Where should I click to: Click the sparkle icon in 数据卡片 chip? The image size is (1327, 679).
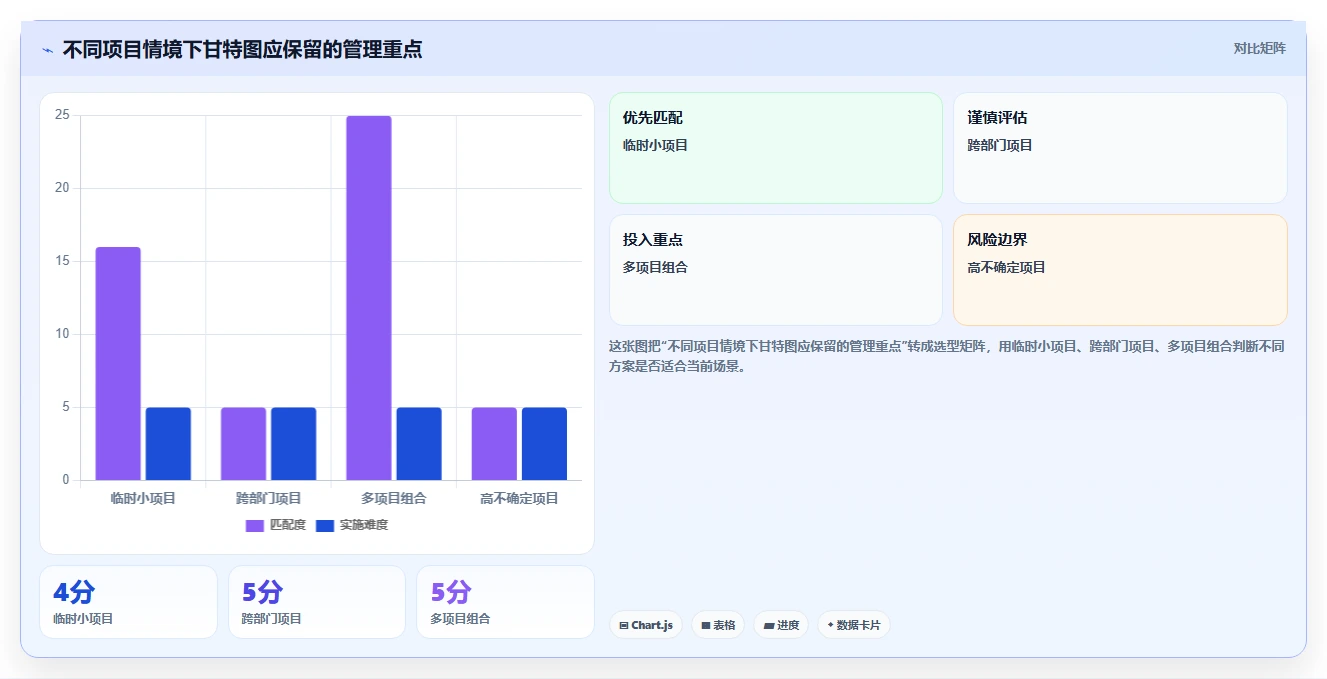(x=830, y=625)
